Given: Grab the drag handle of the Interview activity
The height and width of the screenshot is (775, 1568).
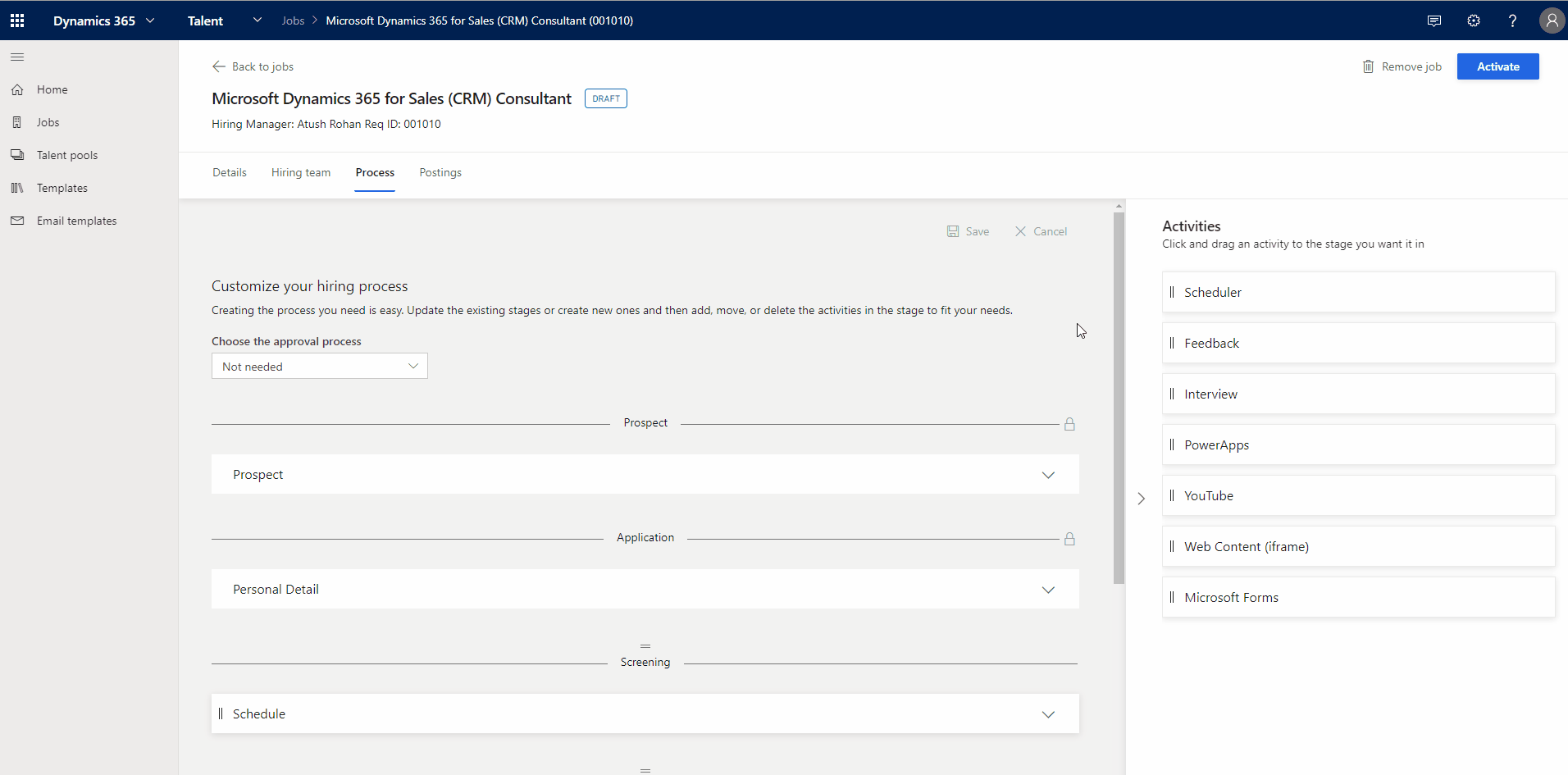Looking at the screenshot, I should point(1172,394).
